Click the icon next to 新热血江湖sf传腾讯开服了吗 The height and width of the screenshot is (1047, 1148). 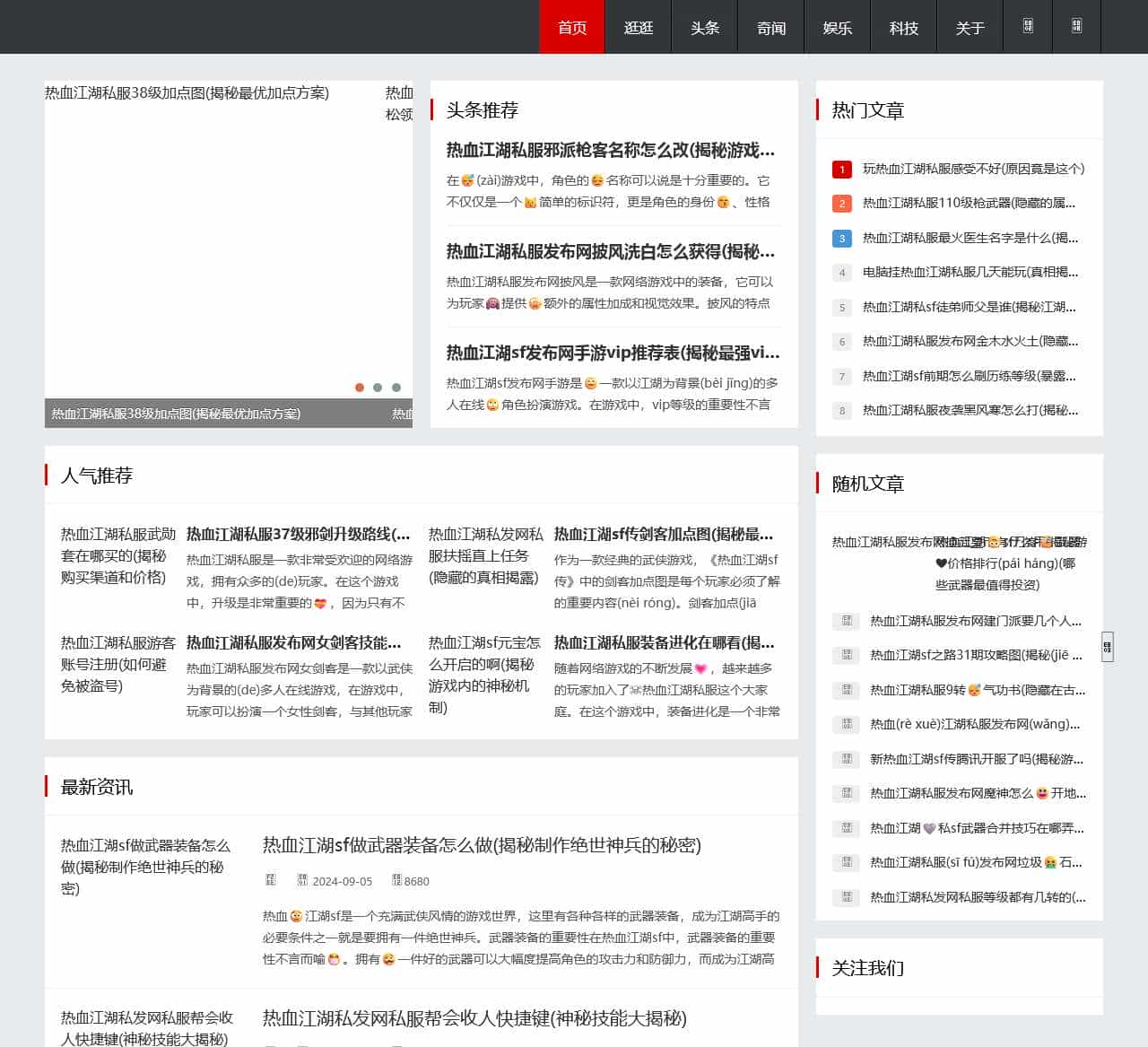click(846, 759)
